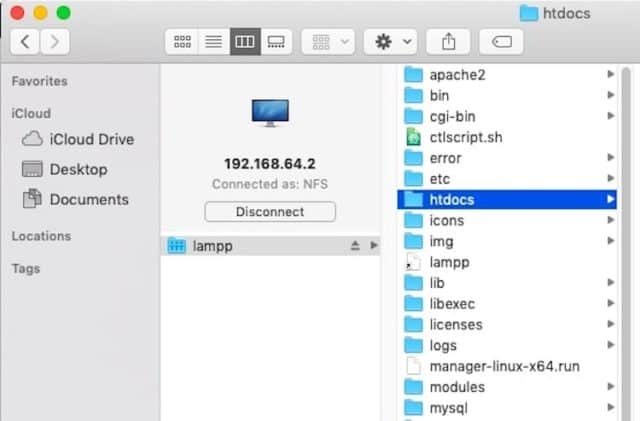Screen dimensions: 640x421
Task: Select the manager-linux-x64.run file
Action: [504, 366]
